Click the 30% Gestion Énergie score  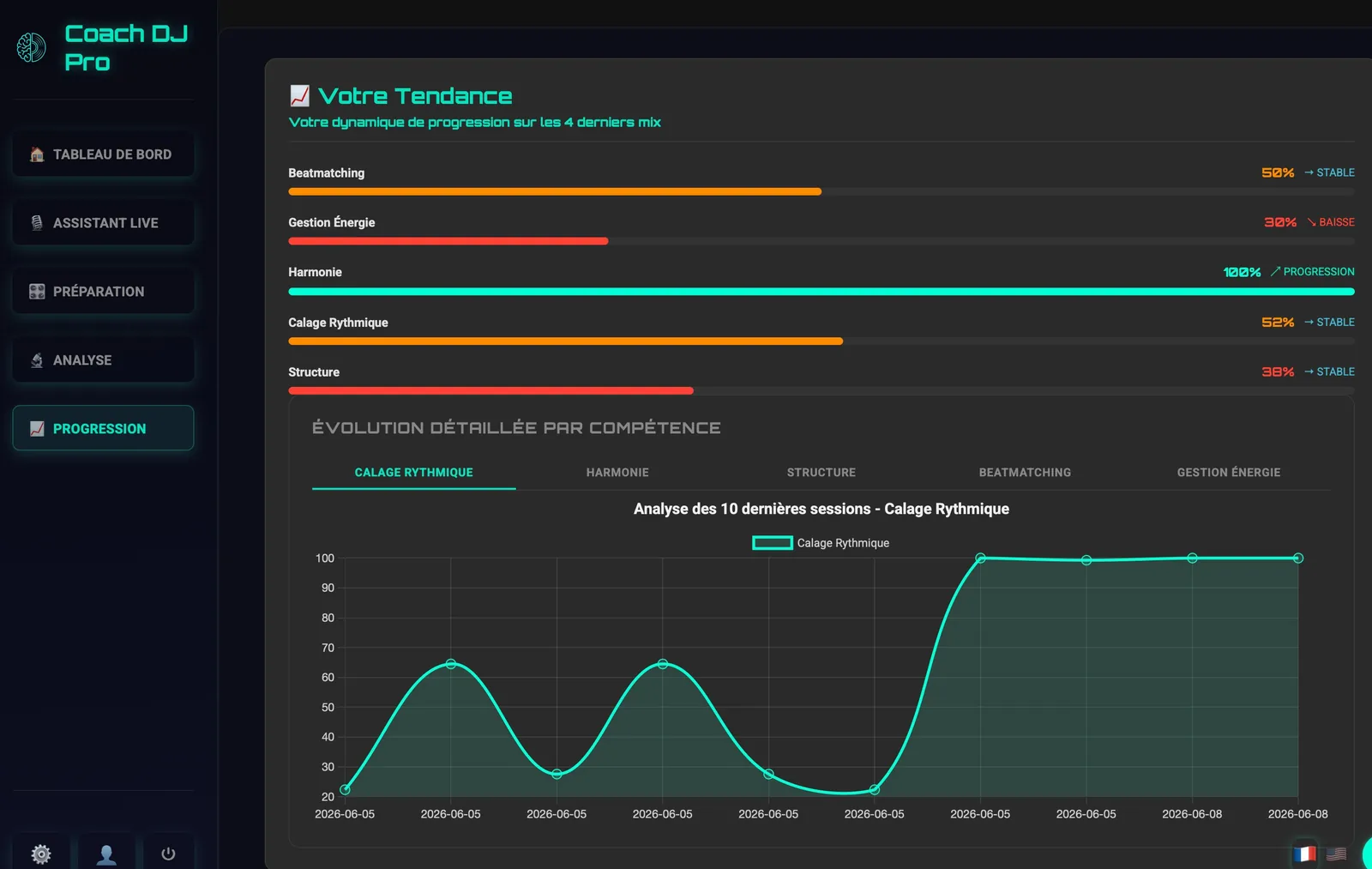(1280, 222)
